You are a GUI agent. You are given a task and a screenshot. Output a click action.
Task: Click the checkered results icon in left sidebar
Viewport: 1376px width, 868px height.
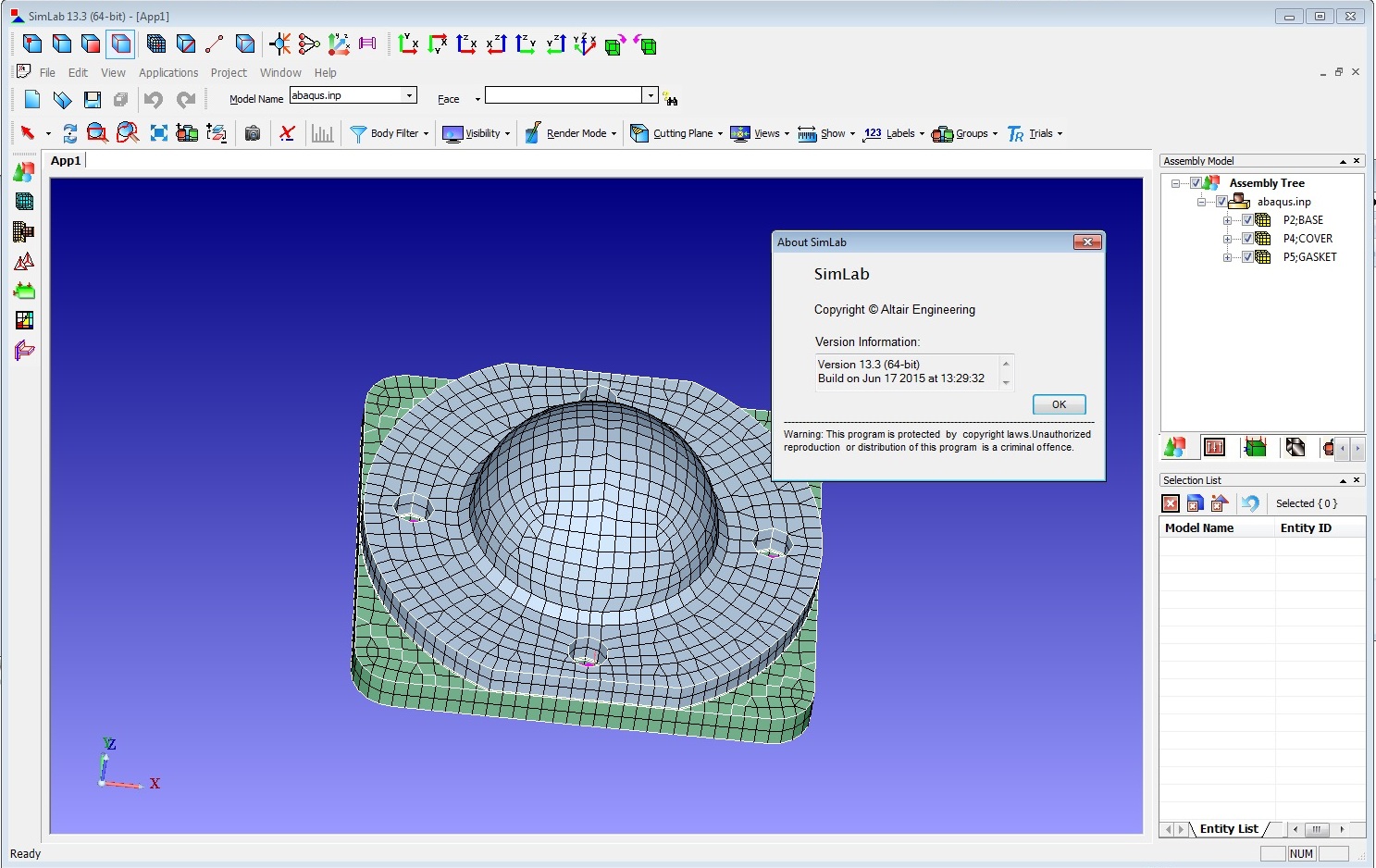tap(24, 320)
